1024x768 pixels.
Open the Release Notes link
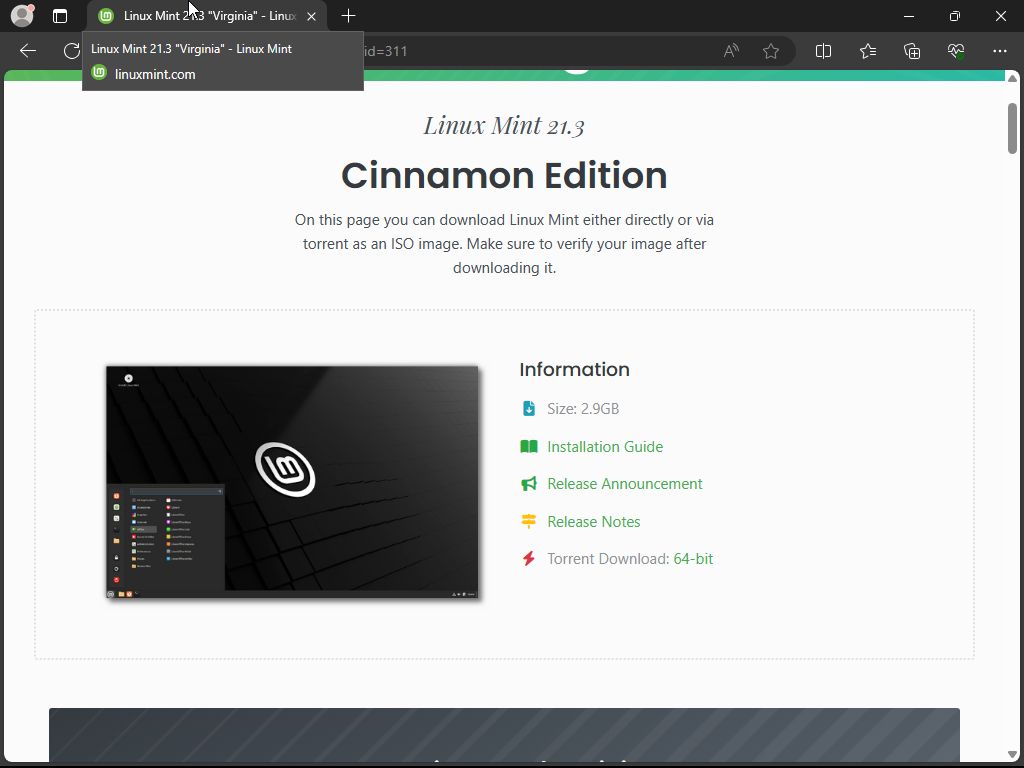coord(593,522)
